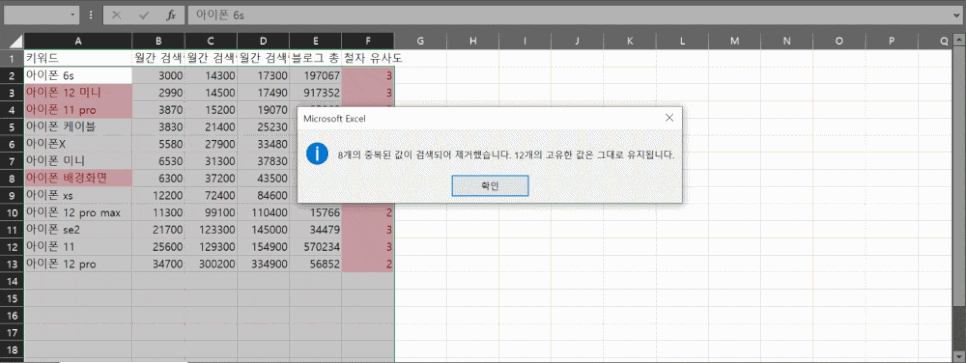The image size is (966, 363).
Task: Select the cell with value 12200
Action: [158, 195]
